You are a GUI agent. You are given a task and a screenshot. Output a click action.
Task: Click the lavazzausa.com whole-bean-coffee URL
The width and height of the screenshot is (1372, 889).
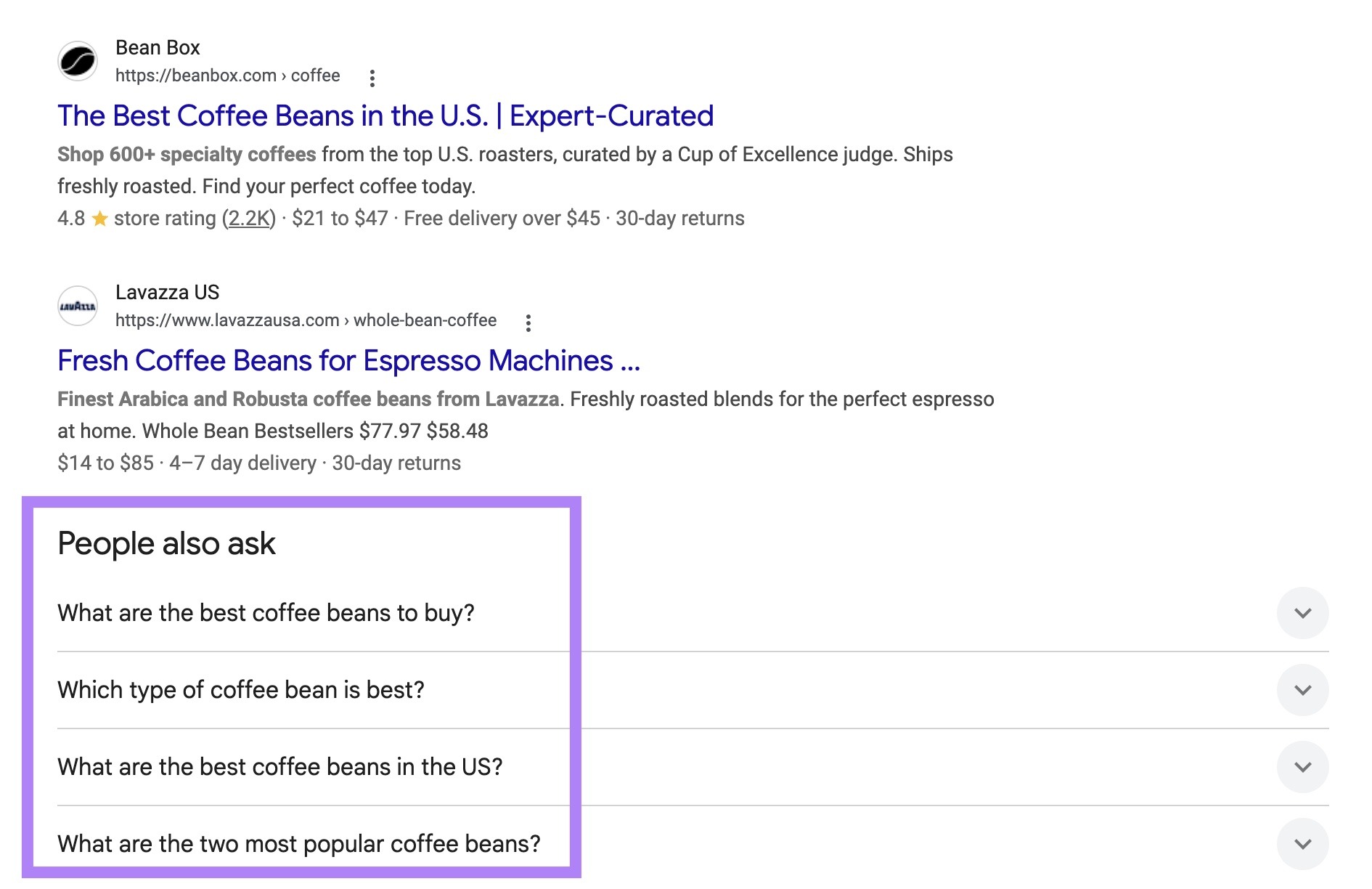pos(306,320)
